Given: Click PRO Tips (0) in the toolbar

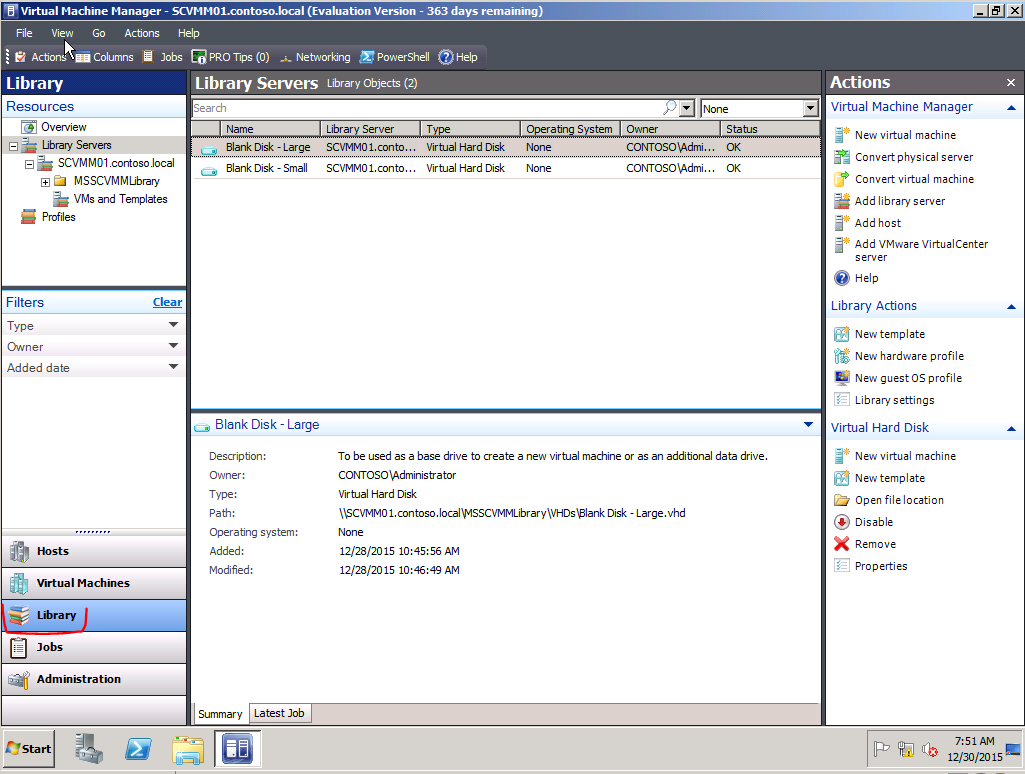Looking at the screenshot, I should 230,57.
